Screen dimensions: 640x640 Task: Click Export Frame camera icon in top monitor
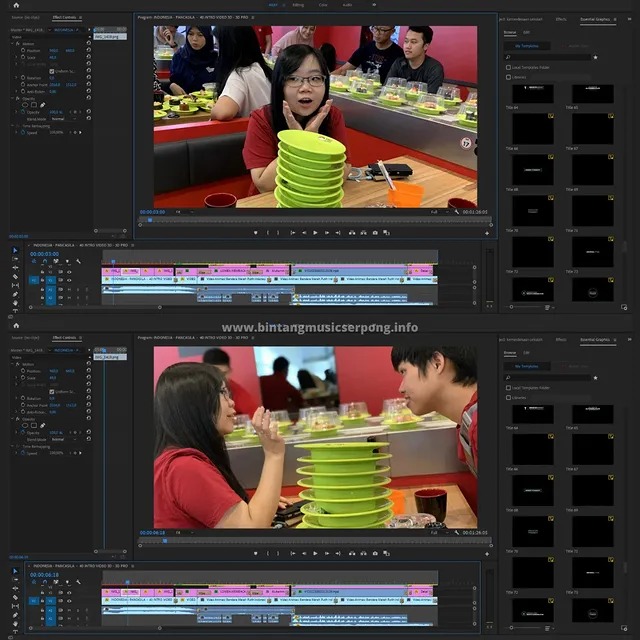click(375, 233)
